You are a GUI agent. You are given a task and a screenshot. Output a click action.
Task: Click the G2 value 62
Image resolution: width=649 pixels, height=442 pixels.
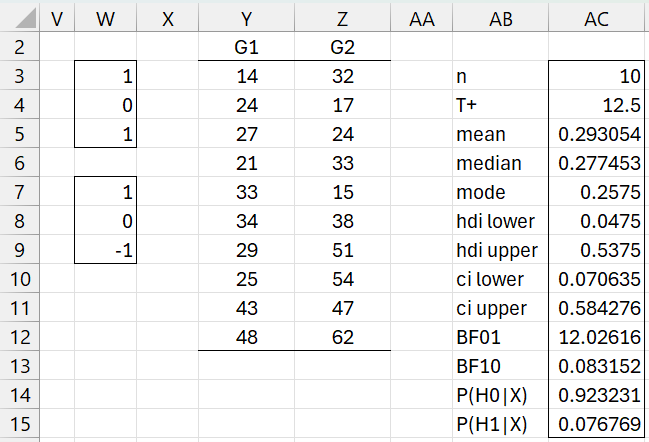(x=343, y=337)
